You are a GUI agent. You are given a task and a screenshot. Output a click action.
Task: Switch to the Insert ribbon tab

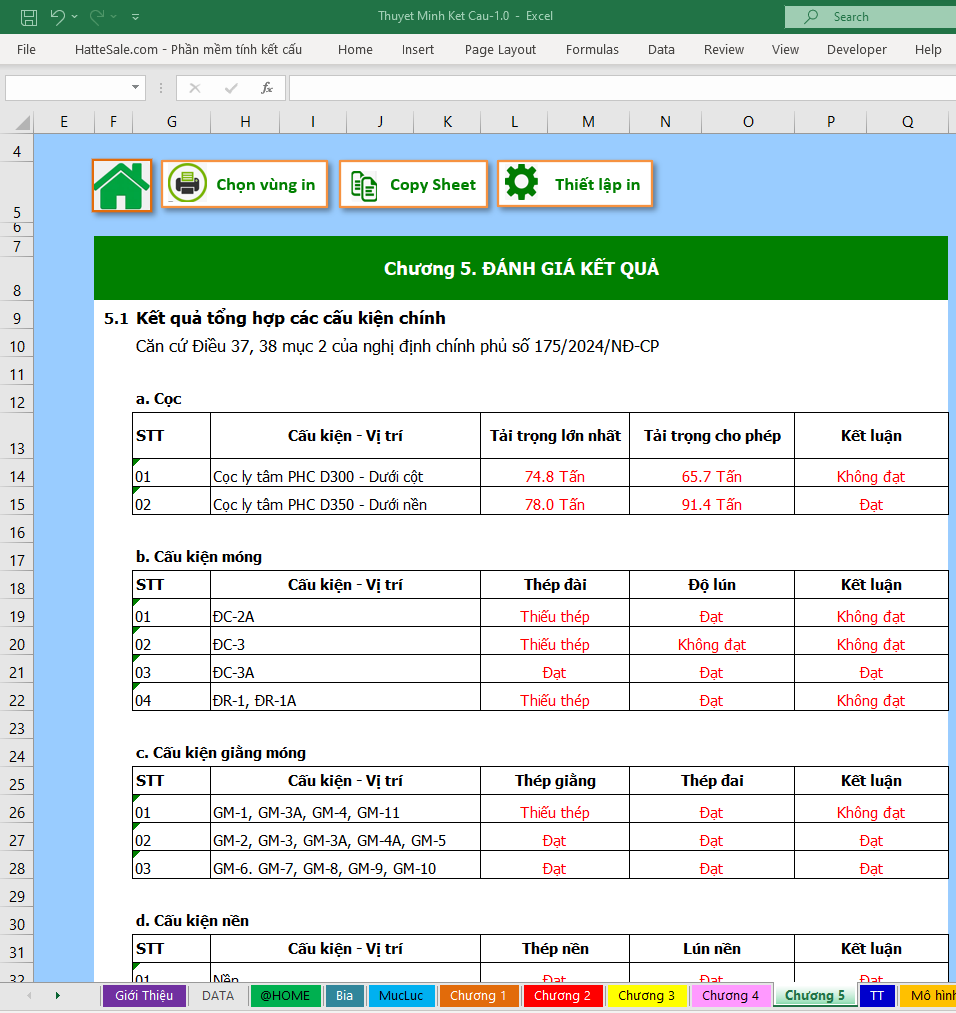click(417, 50)
